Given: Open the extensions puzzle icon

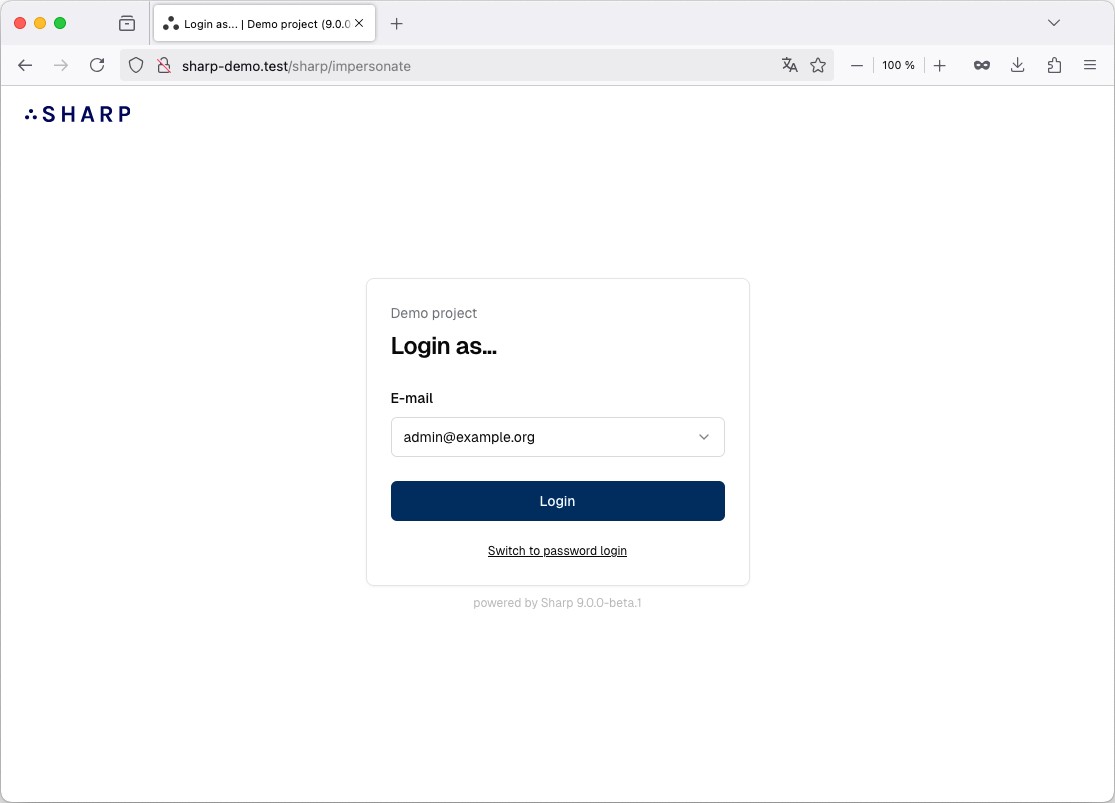Looking at the screenshot, I should [1054, 65].
